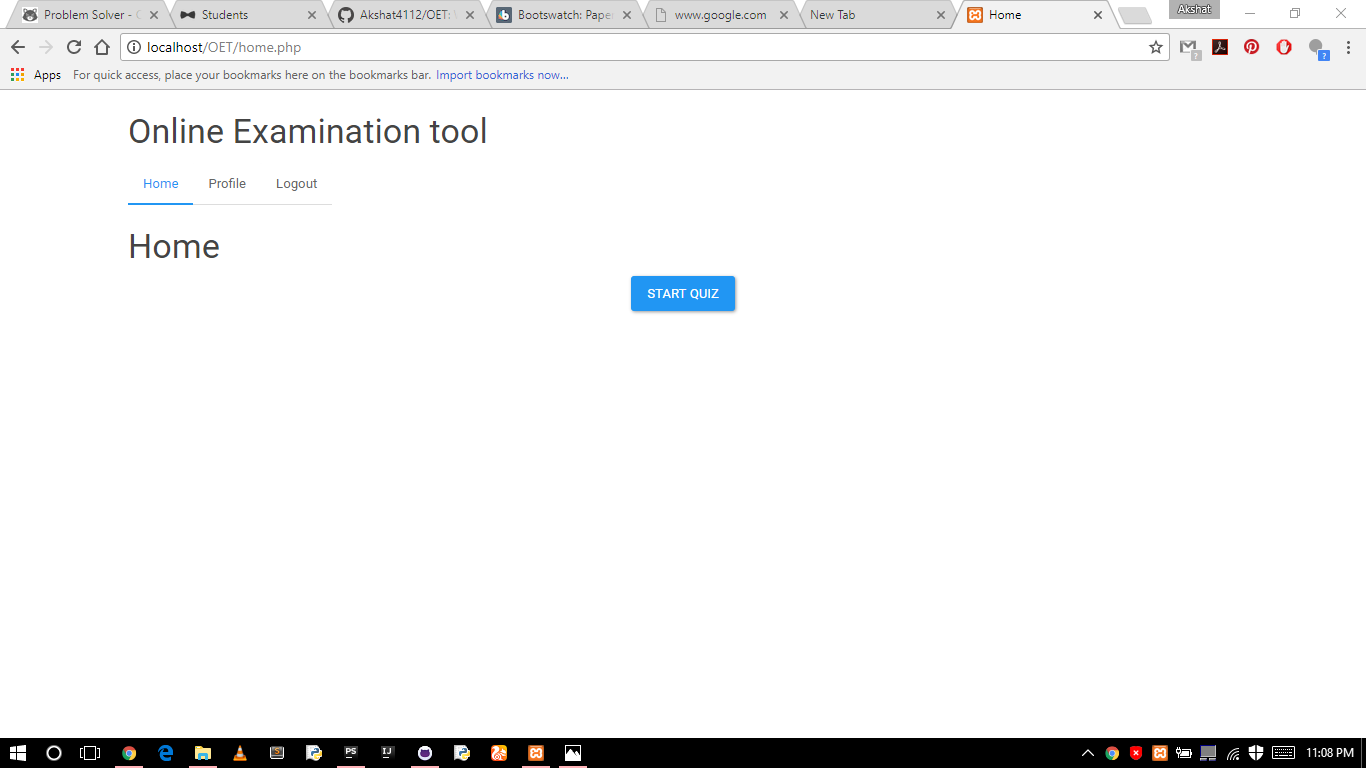Close the Bootswatch: Paper tab
This screenshot has width=1366, height=768.
[627, 15]
